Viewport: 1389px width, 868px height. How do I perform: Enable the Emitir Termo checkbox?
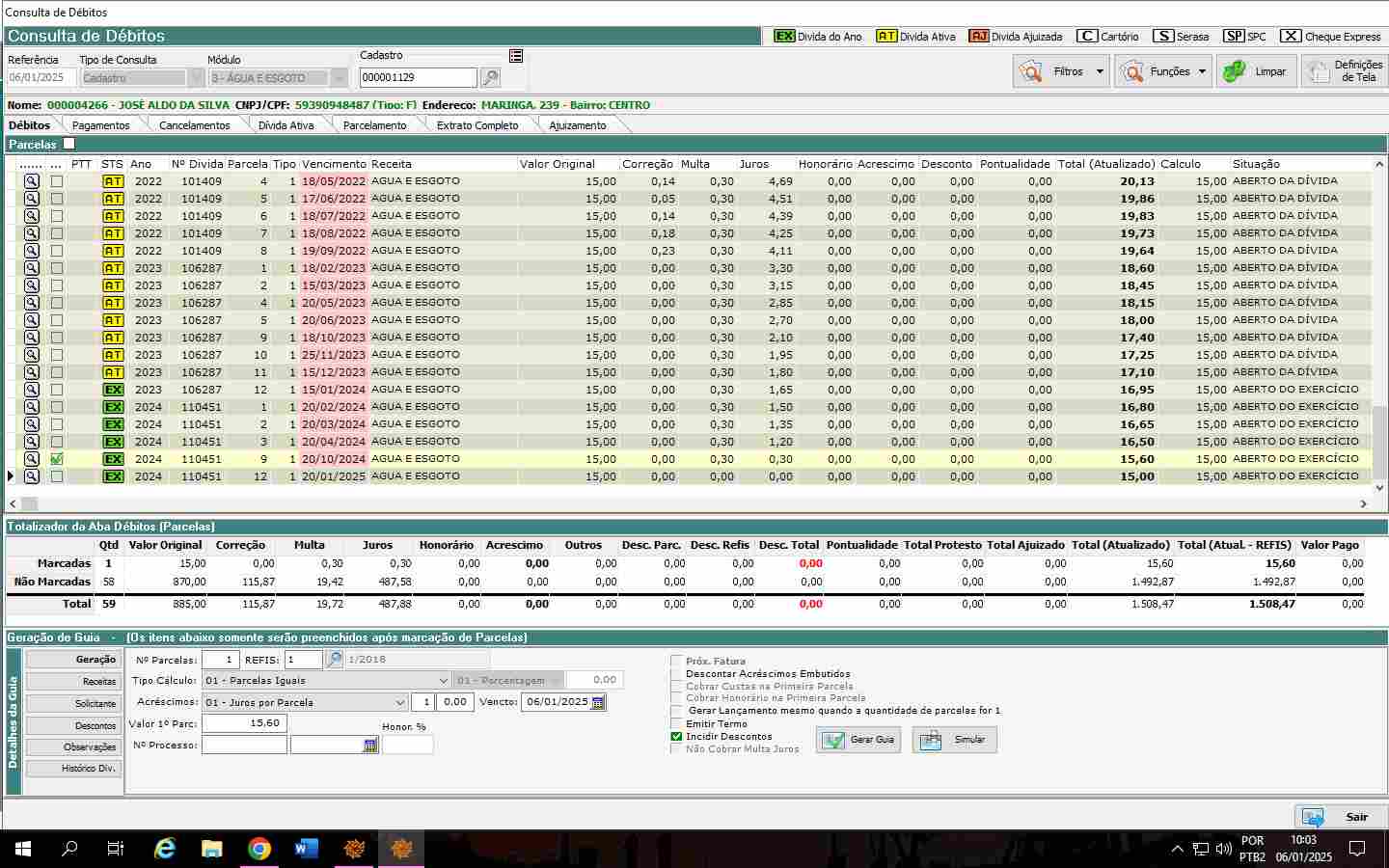(x=676, y=724)
